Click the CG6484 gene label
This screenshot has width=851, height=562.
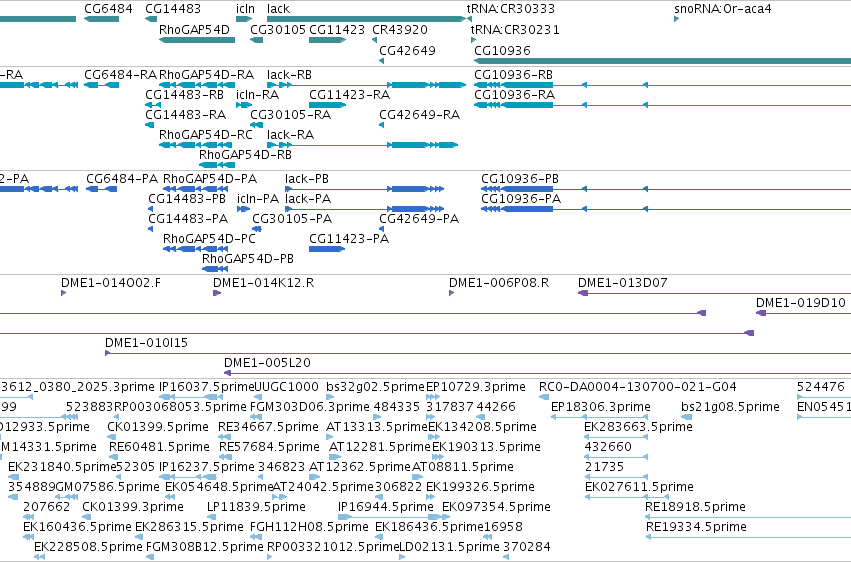click(x=108, y=9)
